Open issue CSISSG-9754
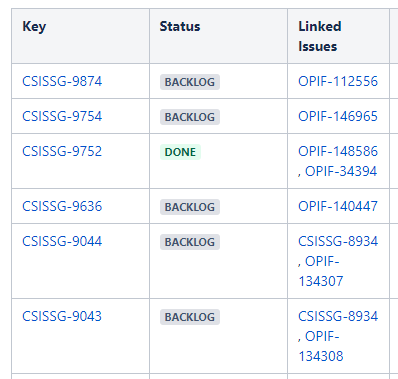 click(x=62, y=116)
